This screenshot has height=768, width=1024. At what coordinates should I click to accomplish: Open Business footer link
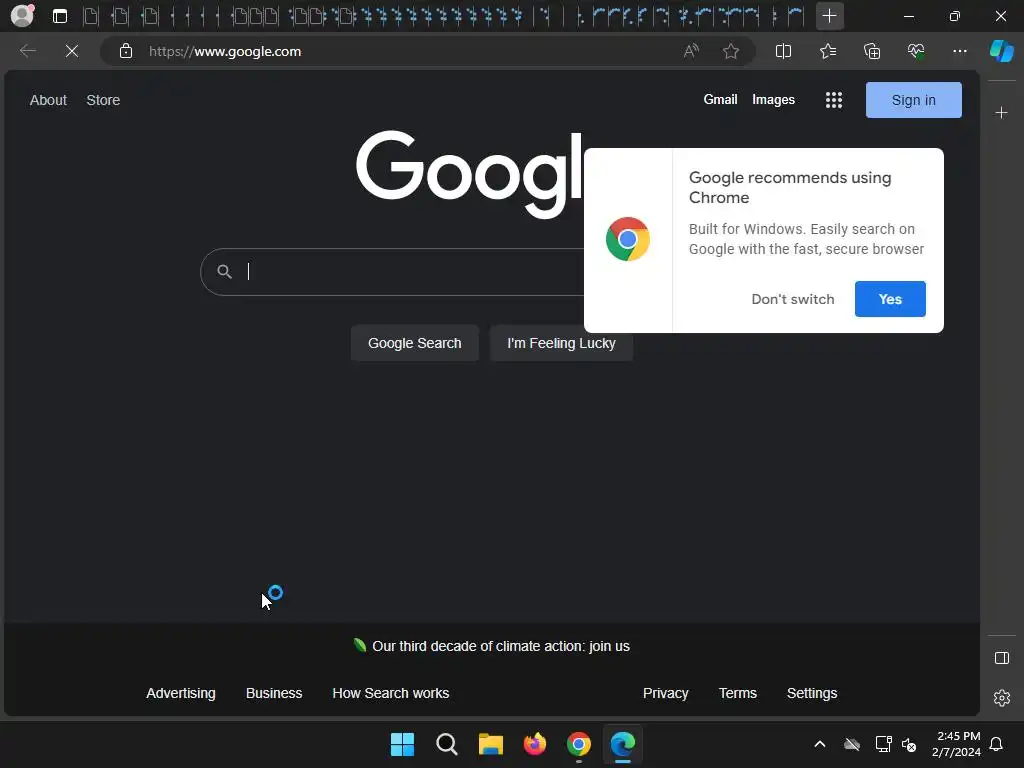coord(274,693)
